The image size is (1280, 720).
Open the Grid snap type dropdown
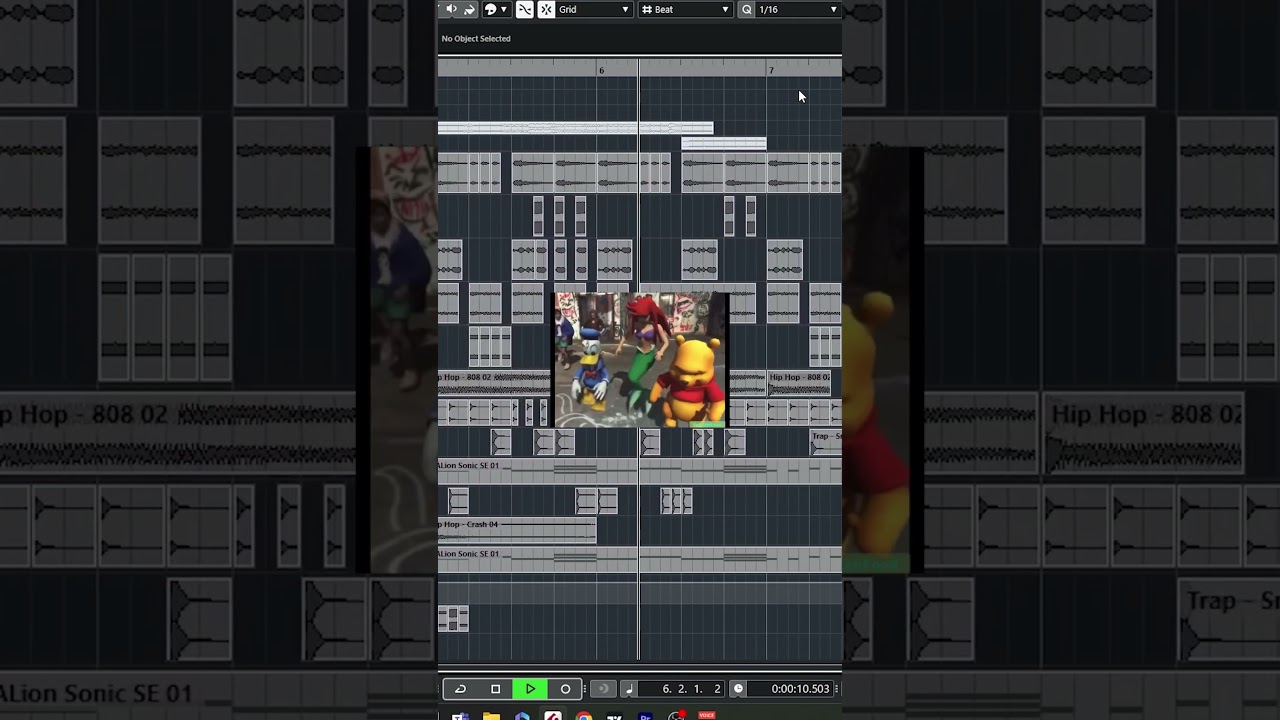594,9
